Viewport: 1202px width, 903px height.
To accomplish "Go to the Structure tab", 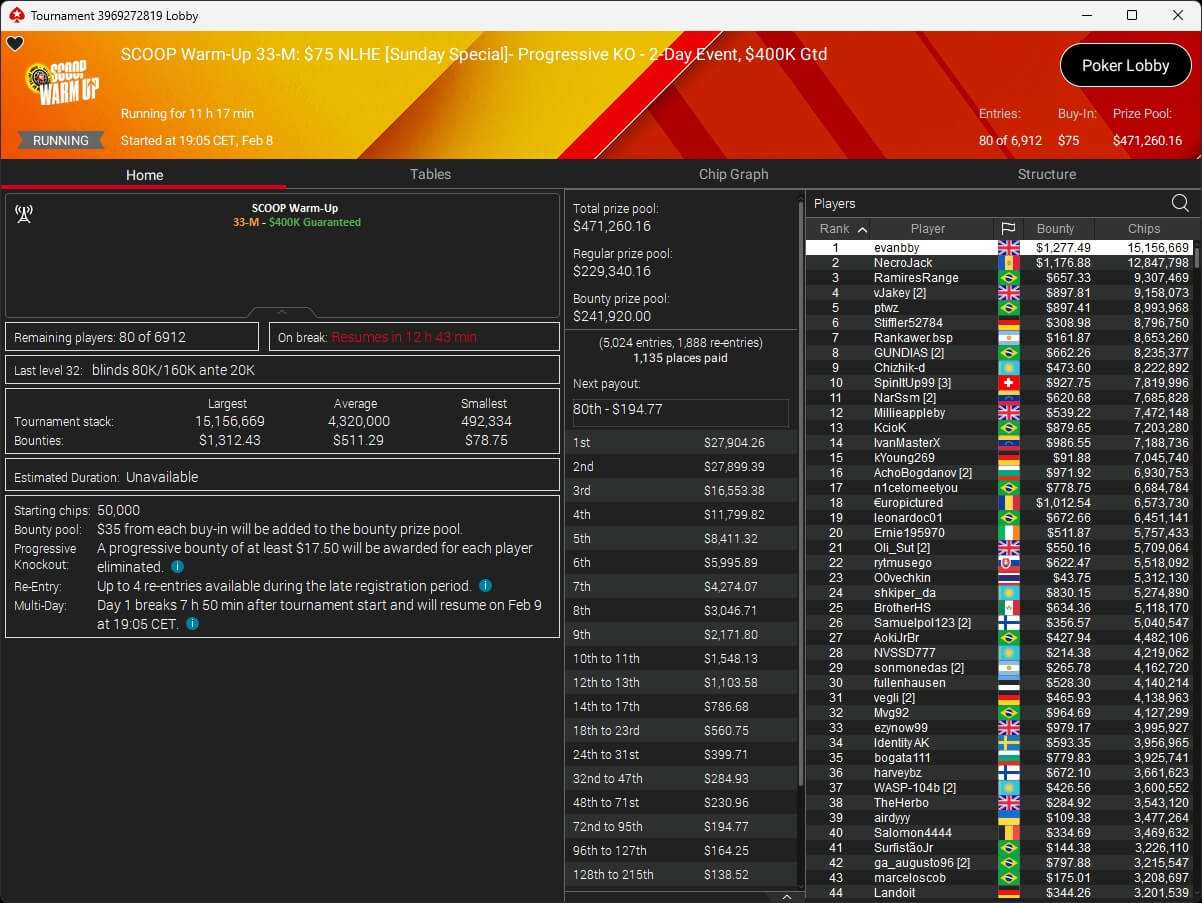I will (x=1046, y=174).
